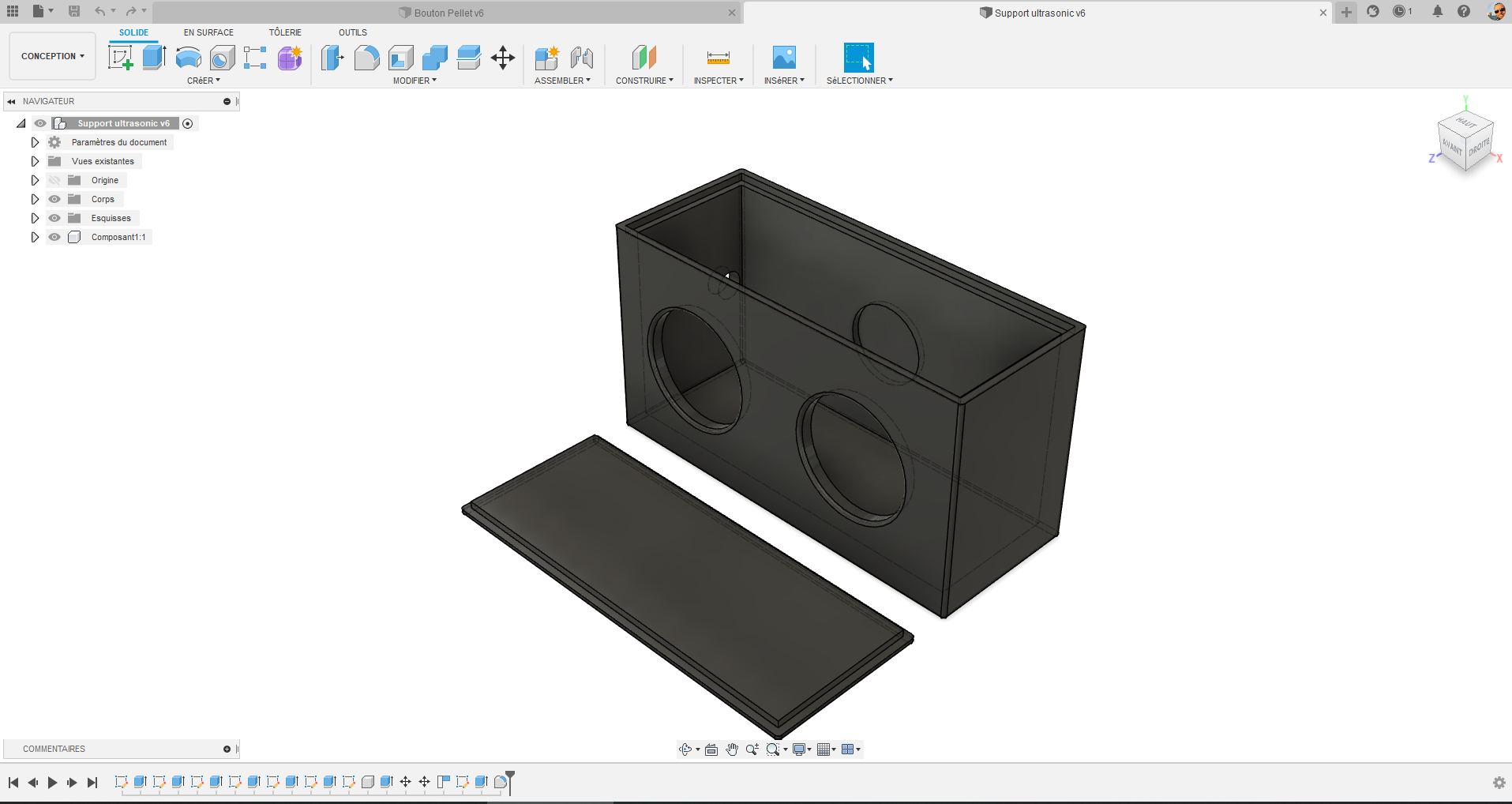1512x804 pixels.
Task: Click the Insert image icon
Action: coord(784,58)
